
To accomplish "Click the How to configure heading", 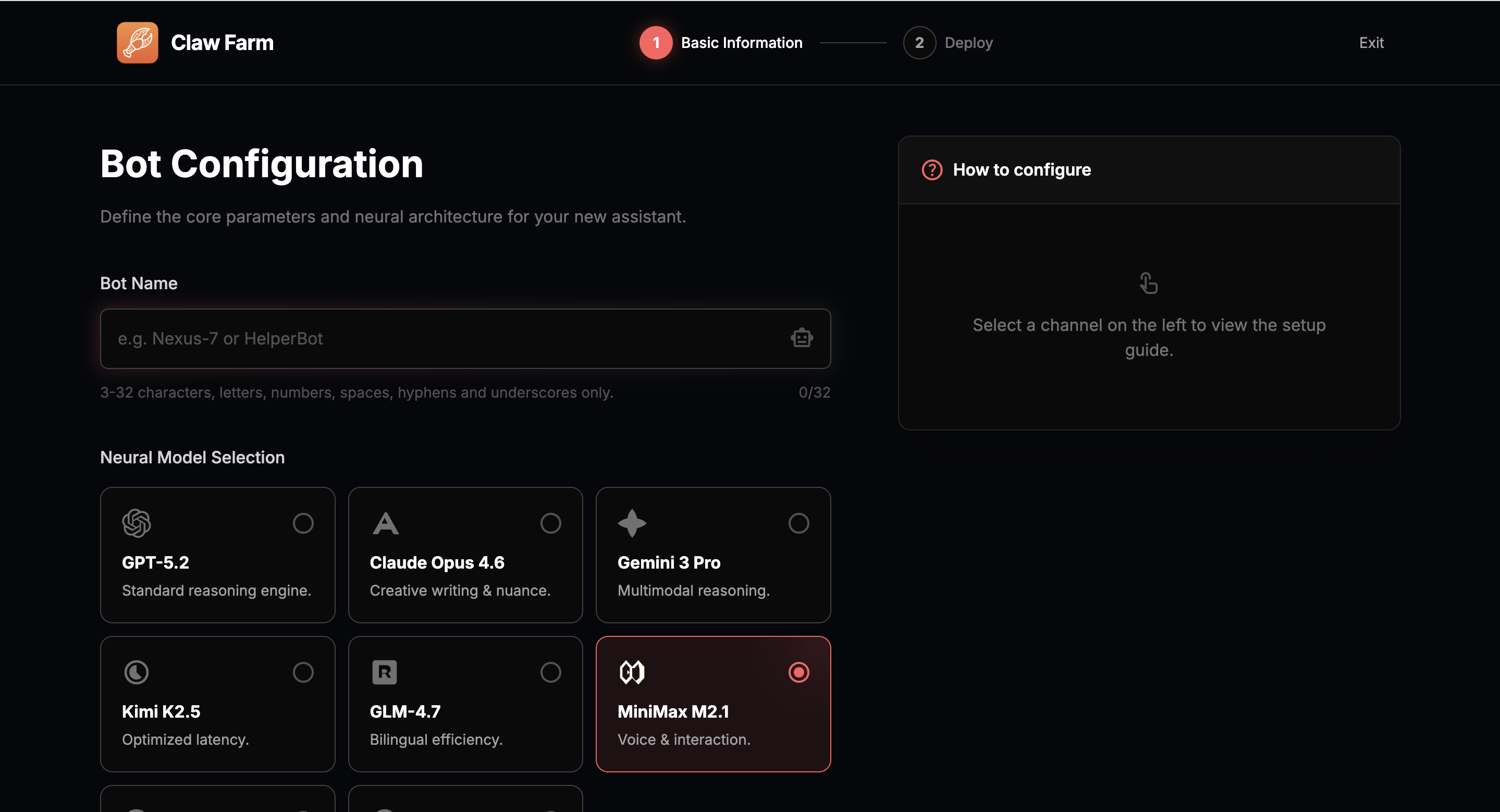I will [x=1022, y=170].
